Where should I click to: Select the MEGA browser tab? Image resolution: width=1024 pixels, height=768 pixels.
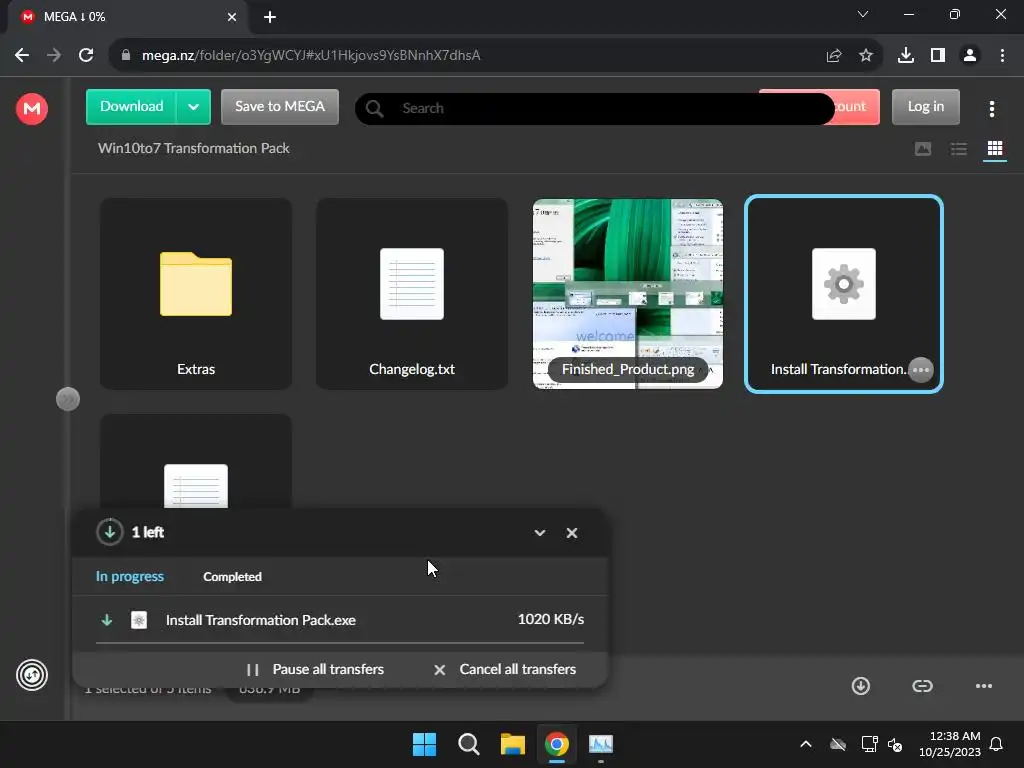[x=127, y=17]
